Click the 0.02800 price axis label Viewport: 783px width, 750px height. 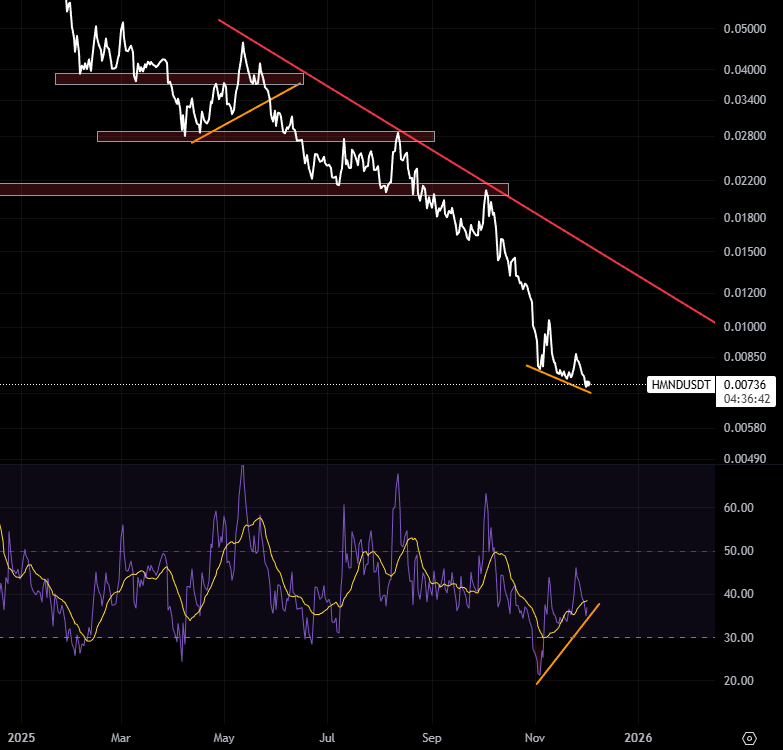745,135
